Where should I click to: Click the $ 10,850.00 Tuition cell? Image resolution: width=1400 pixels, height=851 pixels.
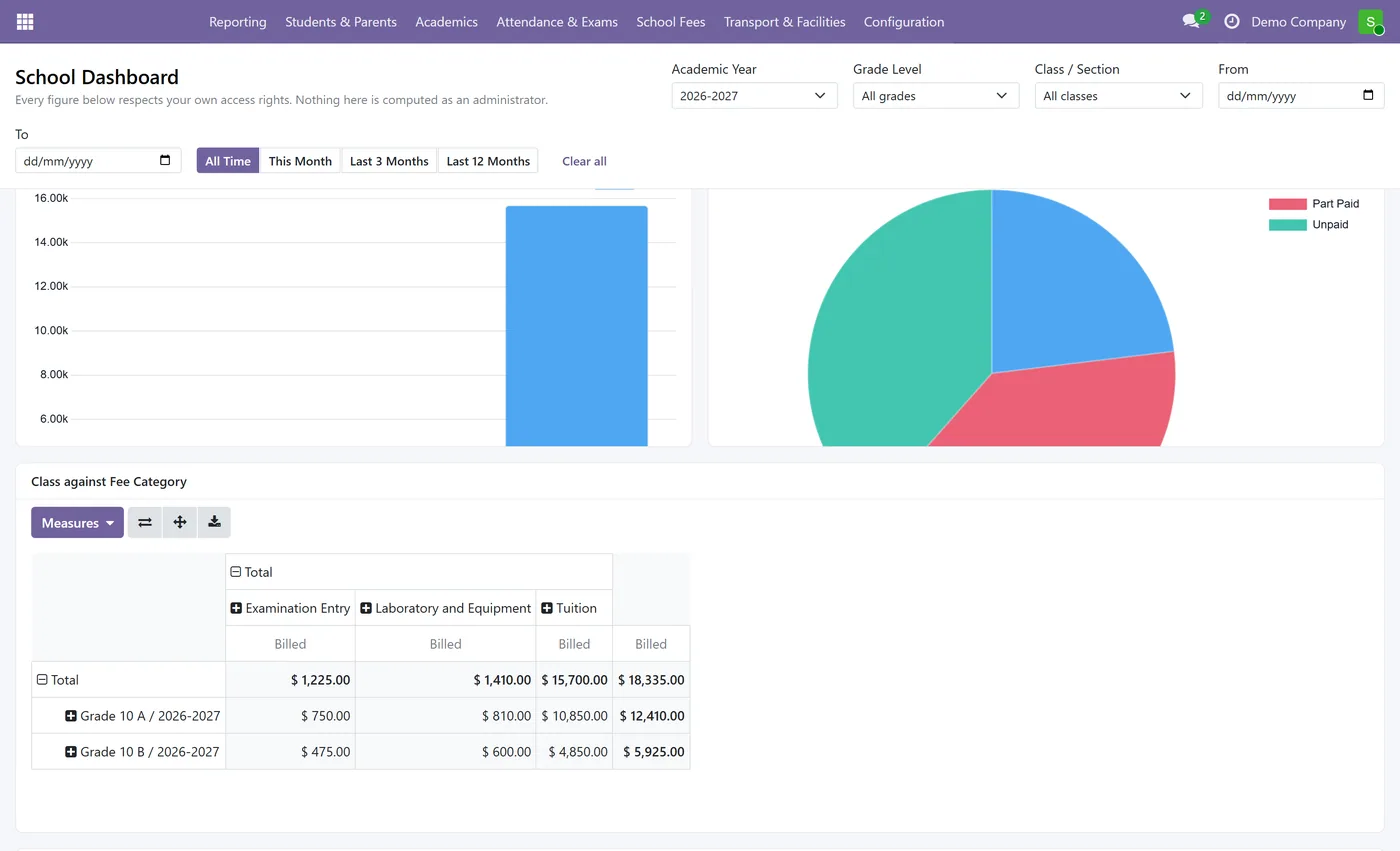(574, 716)
